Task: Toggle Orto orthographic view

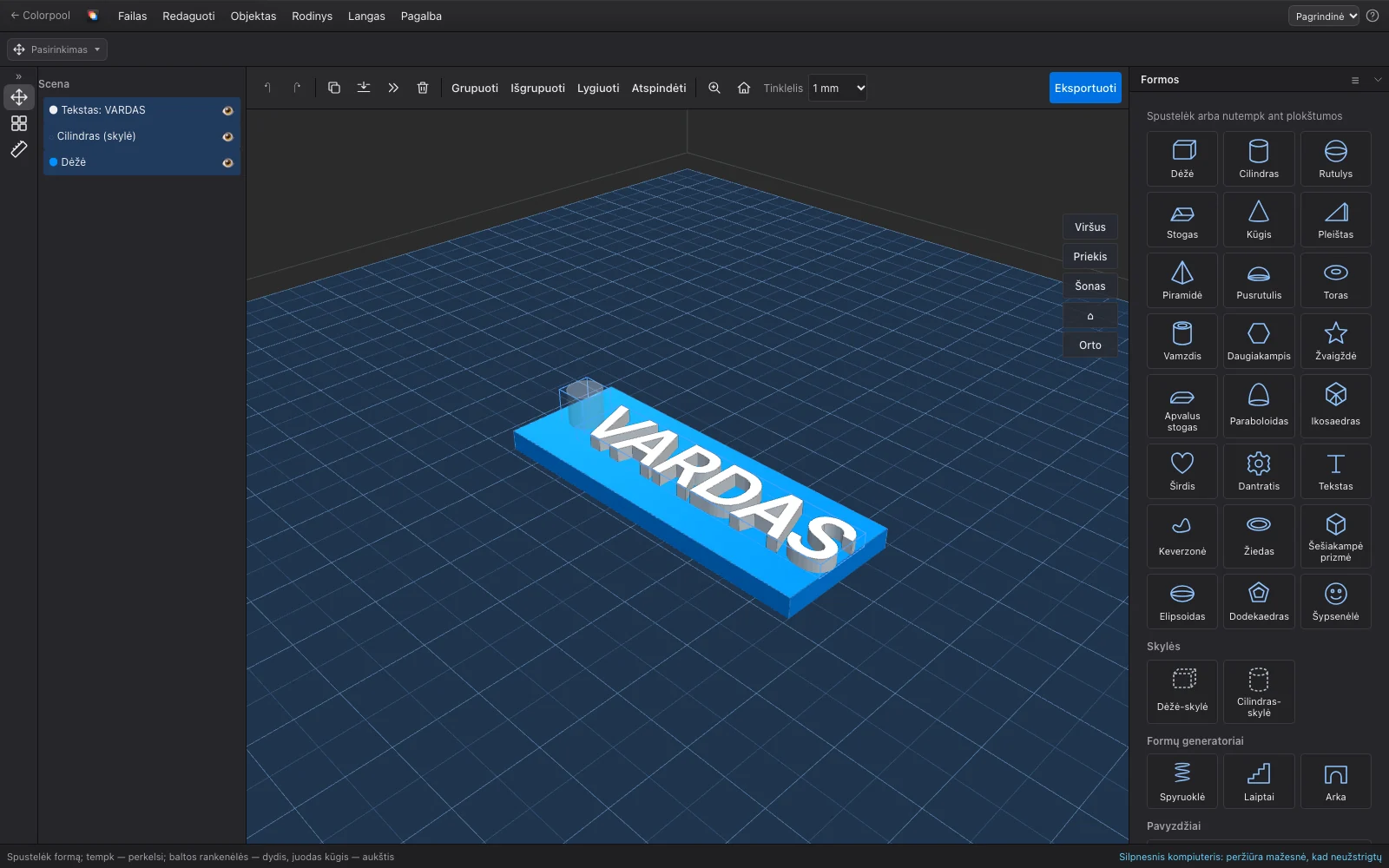Action: [1090, 345]
